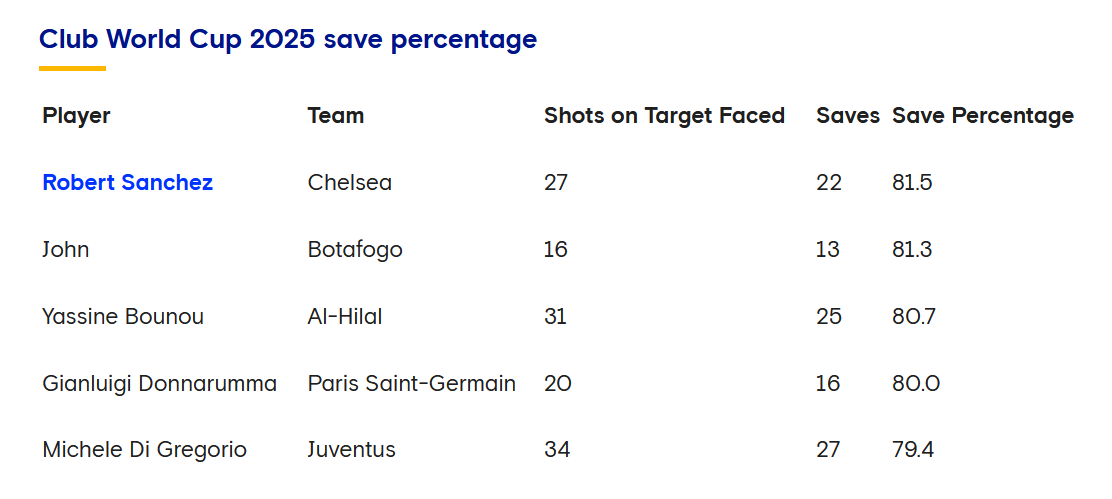The image size is (1112, 499).
Task: Click the Team column header
Action: pyautogui.click(x=335, y=116)
